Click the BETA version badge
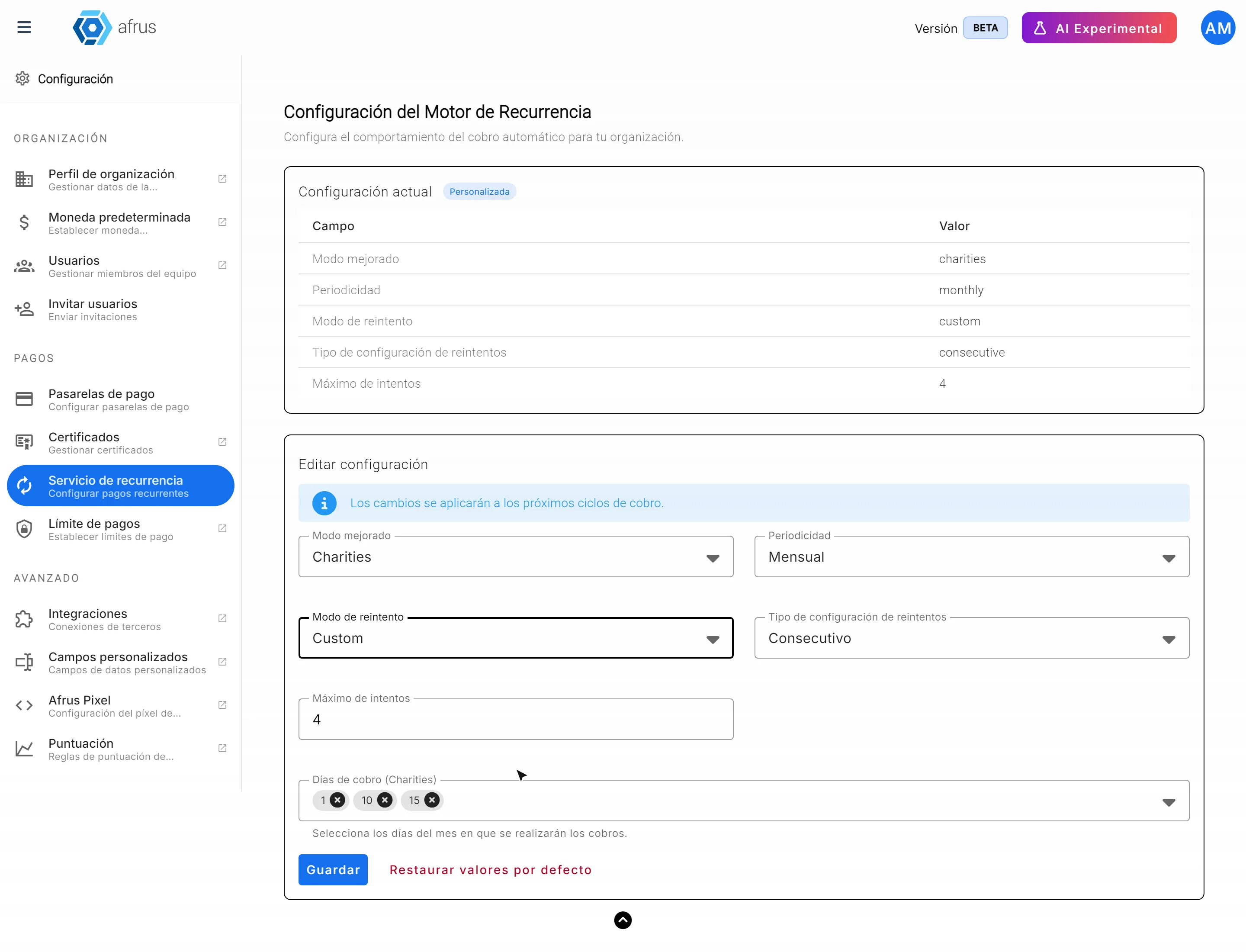 986,28
